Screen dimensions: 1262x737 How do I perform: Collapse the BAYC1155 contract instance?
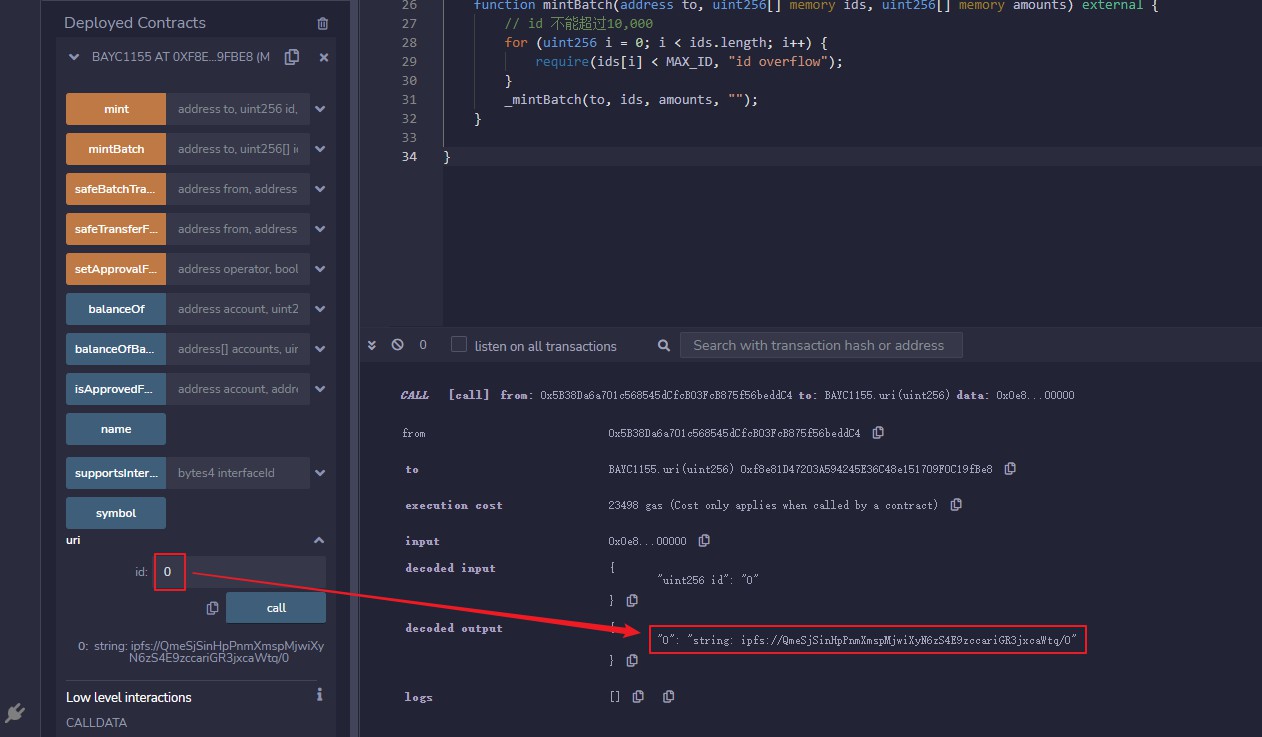pyautogui.click(x=73, y=58)
